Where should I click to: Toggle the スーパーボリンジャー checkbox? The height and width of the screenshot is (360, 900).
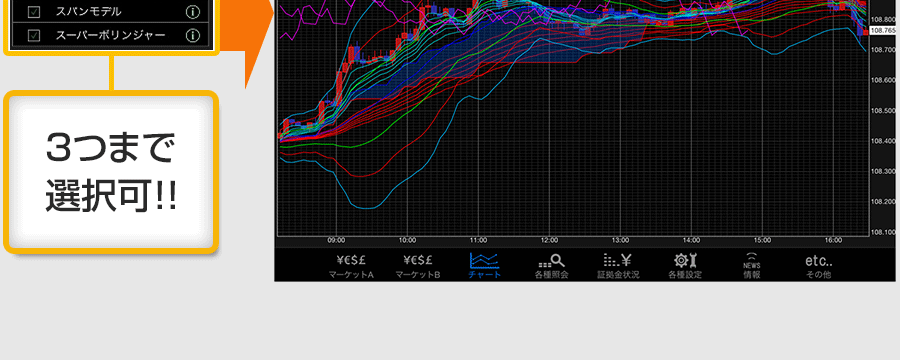[34, 36]
